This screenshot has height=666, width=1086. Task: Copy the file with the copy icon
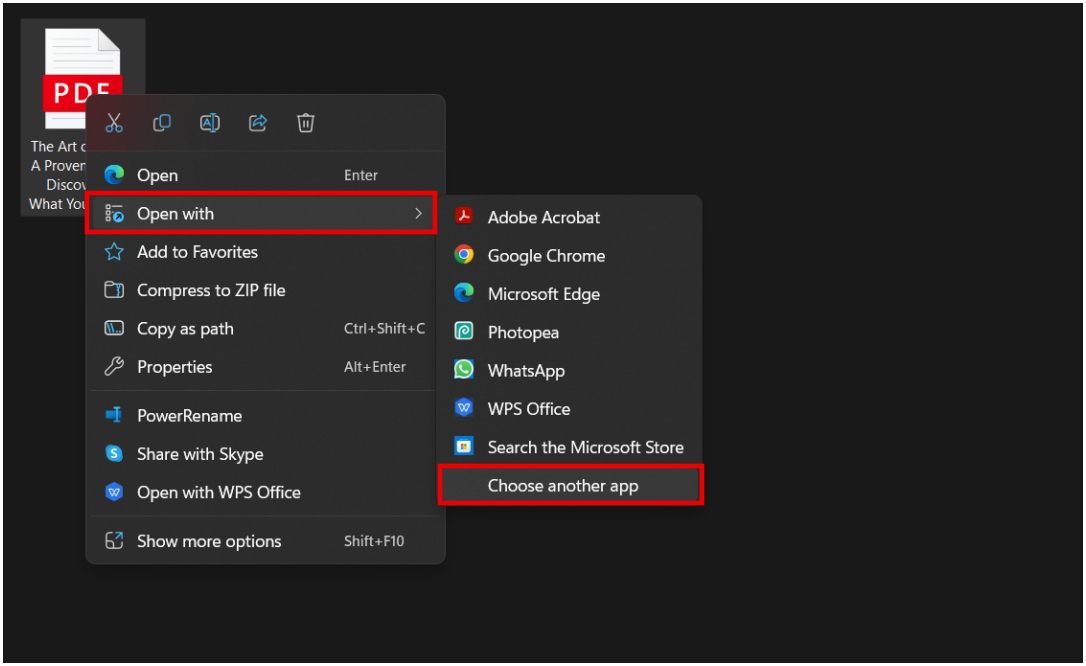pyautogui.click(x=161, y=123)
